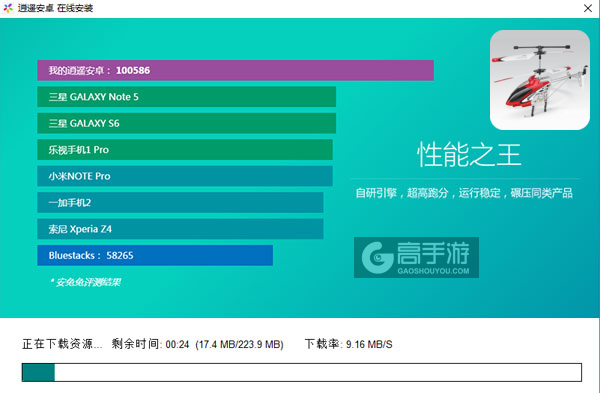Click the 性能之王 headline

pyautogui.click(x=469, y=155)
